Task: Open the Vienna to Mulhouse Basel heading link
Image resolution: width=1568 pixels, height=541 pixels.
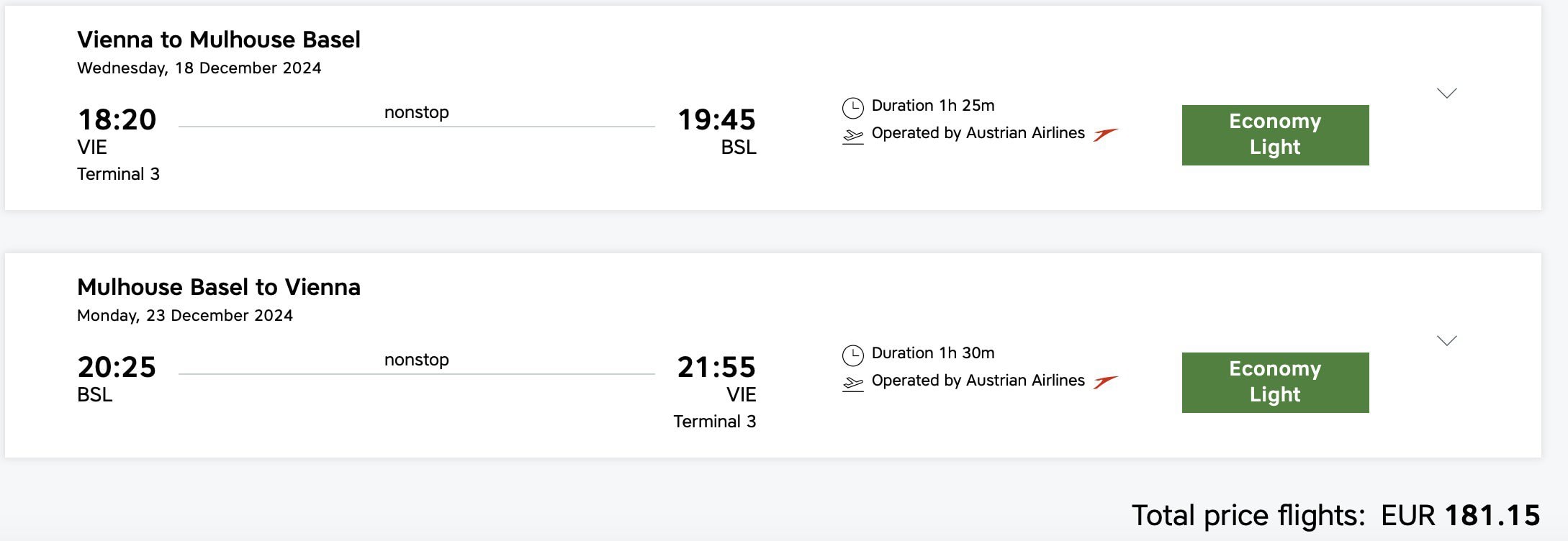Action: (x=219, y=40)
